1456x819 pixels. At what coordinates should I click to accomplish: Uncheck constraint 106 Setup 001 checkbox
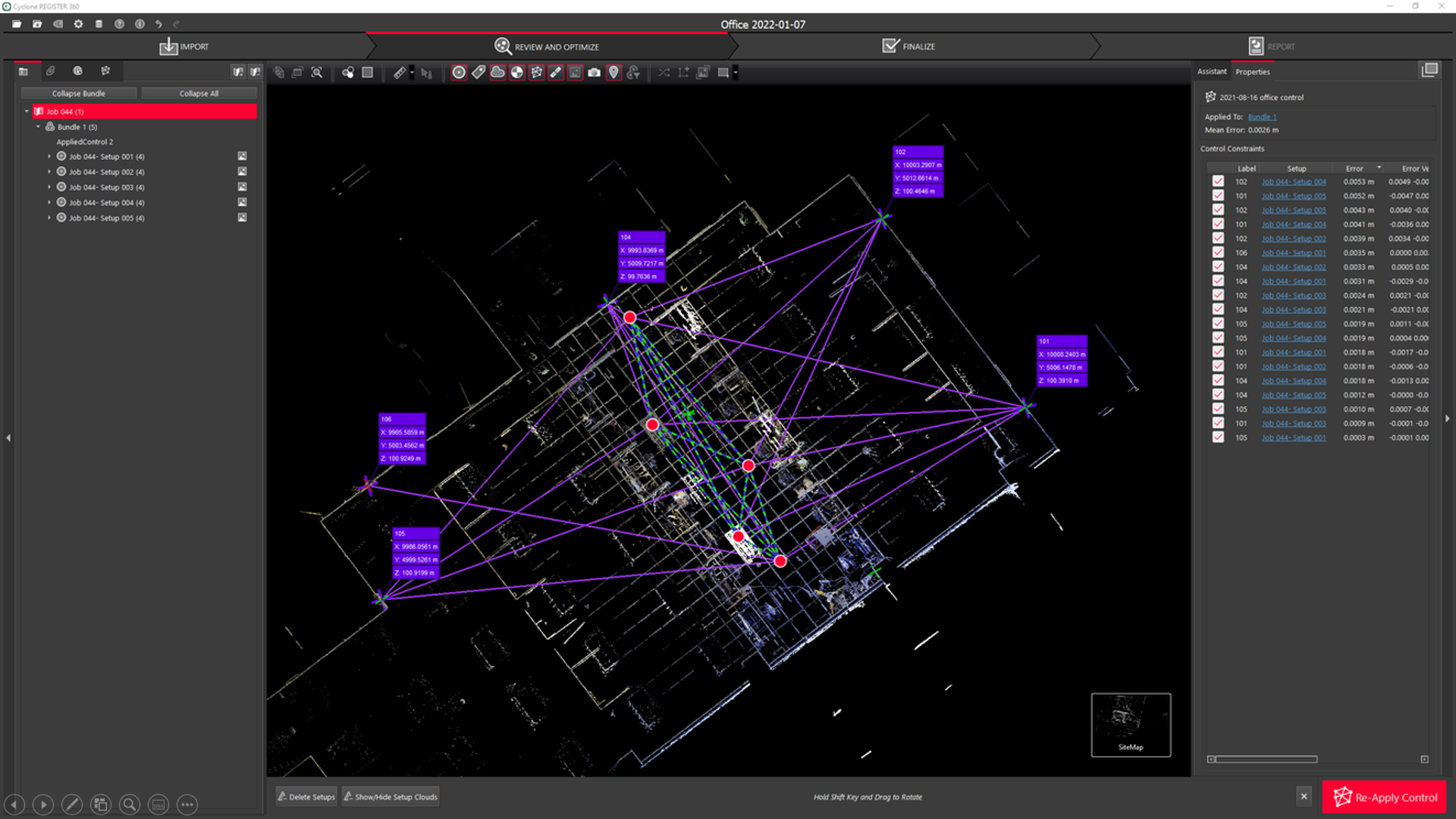1218,253
